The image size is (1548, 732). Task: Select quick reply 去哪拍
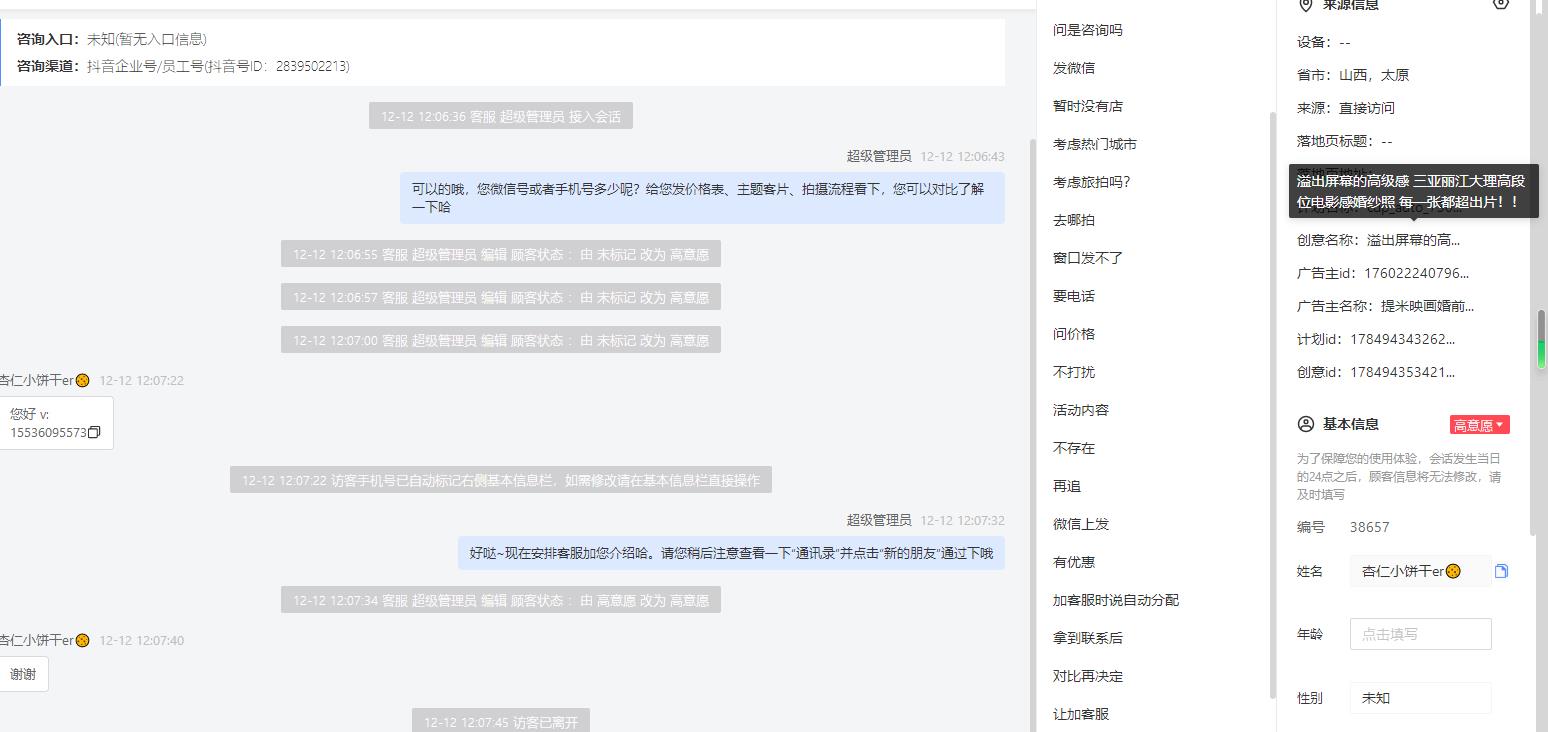click(x=1073, y=220)
